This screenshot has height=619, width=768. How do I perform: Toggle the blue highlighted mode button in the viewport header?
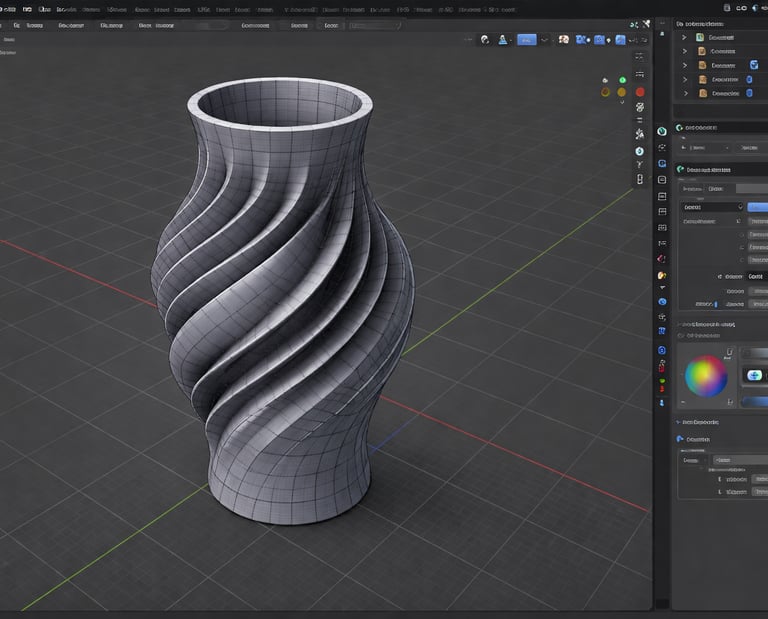point(526,40)
